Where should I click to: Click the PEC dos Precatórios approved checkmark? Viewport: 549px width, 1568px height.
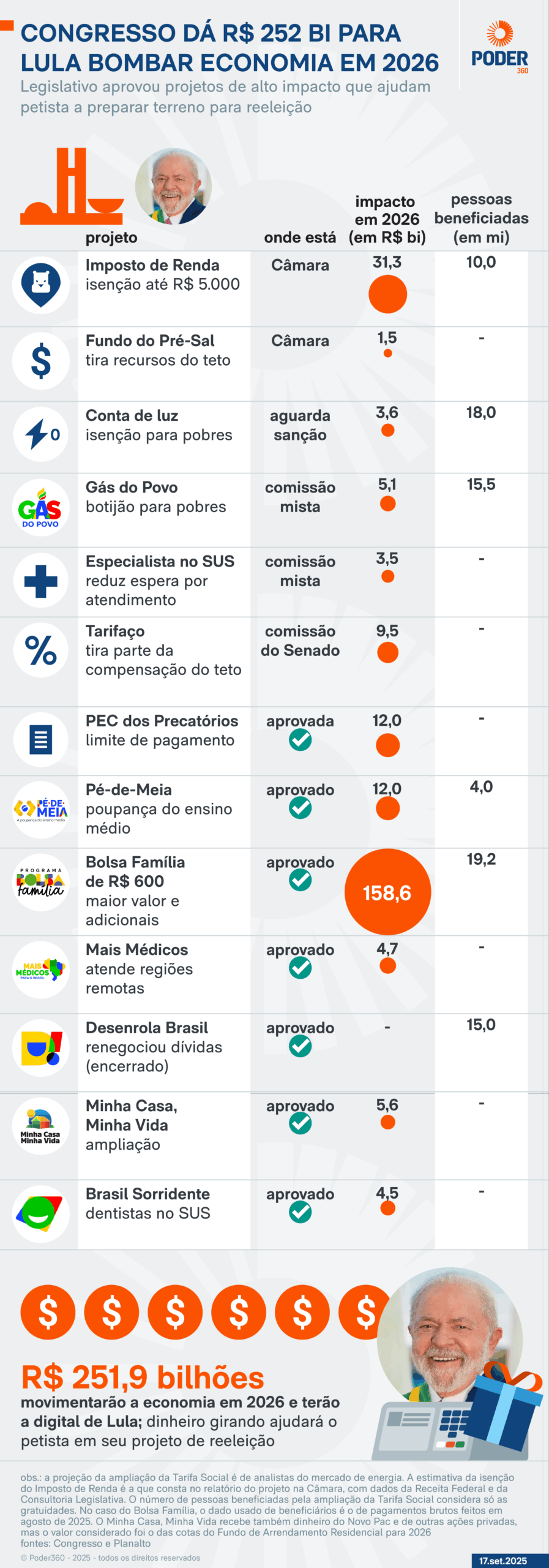pos(300,740)
